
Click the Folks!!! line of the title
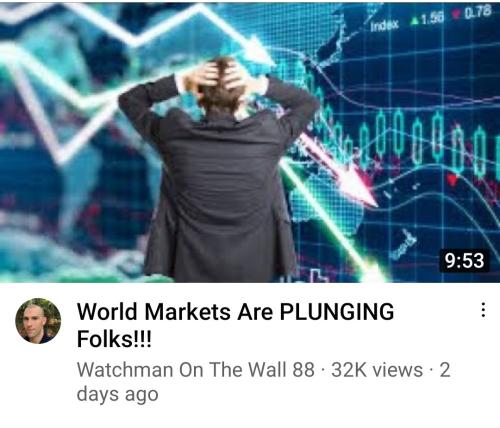(x=114, y=339)
